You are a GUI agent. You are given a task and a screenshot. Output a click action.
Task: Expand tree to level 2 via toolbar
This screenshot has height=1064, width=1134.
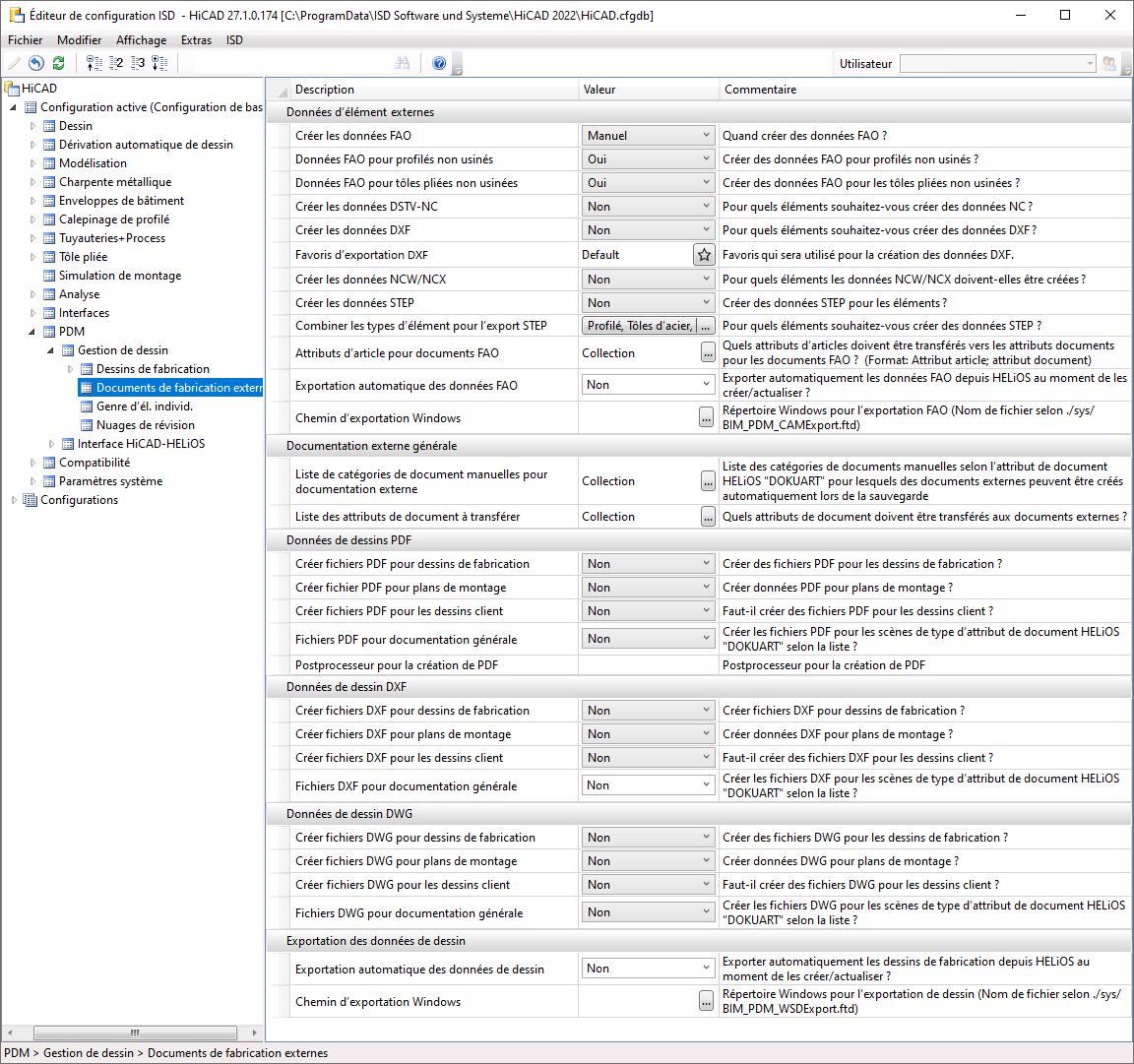click(x=116, y=63)
